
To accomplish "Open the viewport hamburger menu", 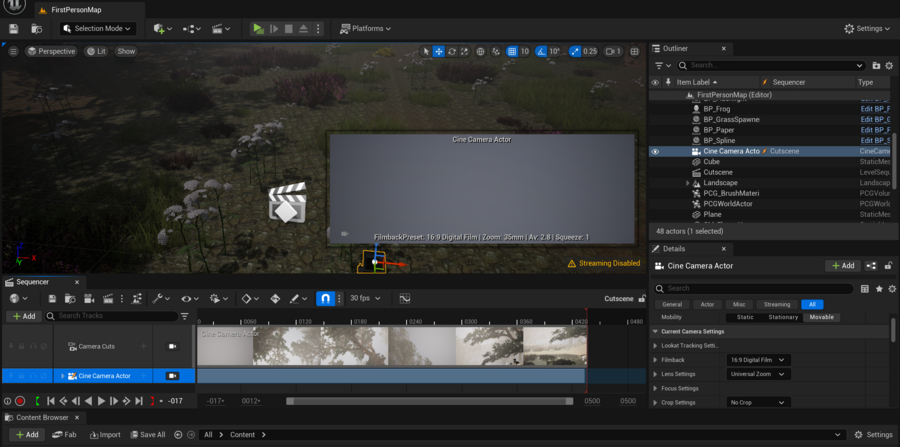I will tap(13, 52).
